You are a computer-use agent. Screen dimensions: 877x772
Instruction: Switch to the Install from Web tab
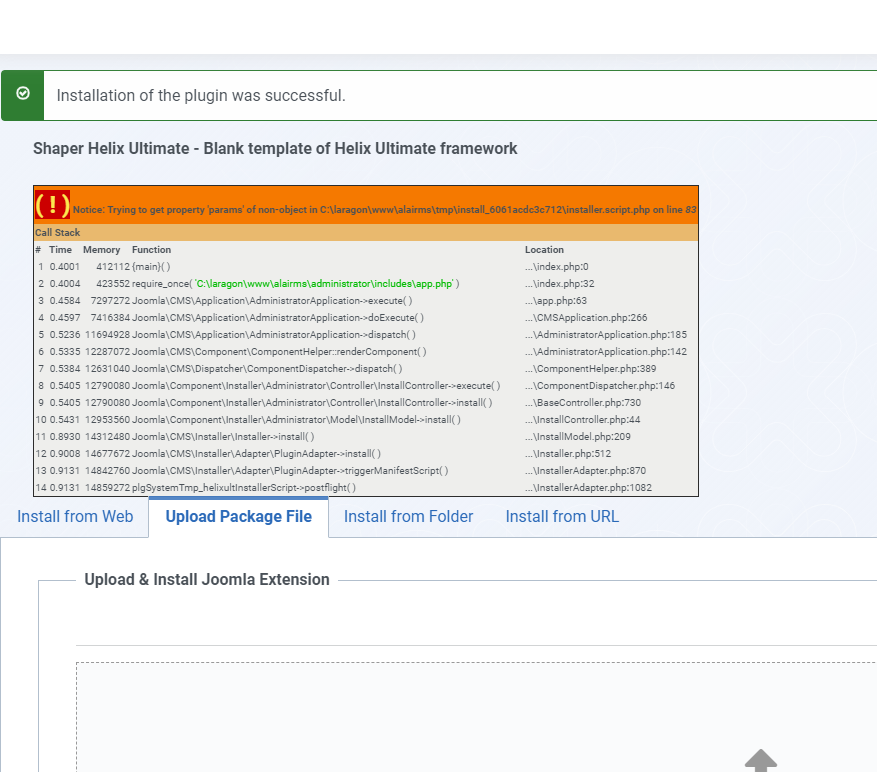pyautogui.click(x=73, y=516)
